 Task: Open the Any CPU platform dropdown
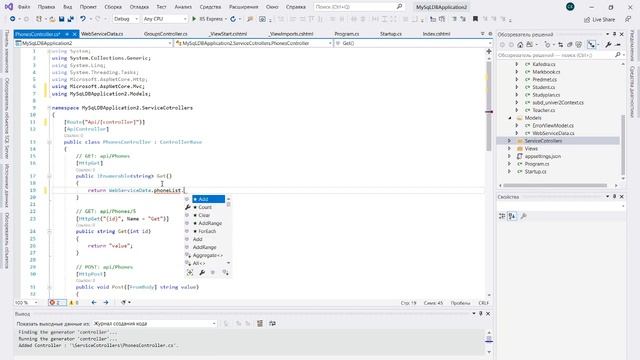point(165,19)
